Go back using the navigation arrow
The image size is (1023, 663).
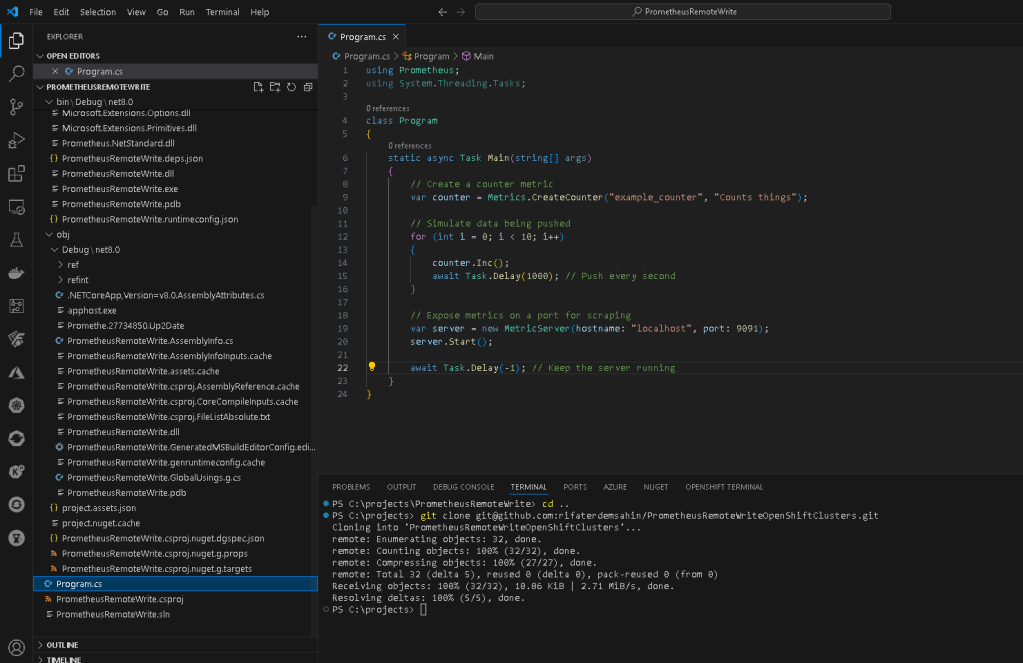coord(442,12)
